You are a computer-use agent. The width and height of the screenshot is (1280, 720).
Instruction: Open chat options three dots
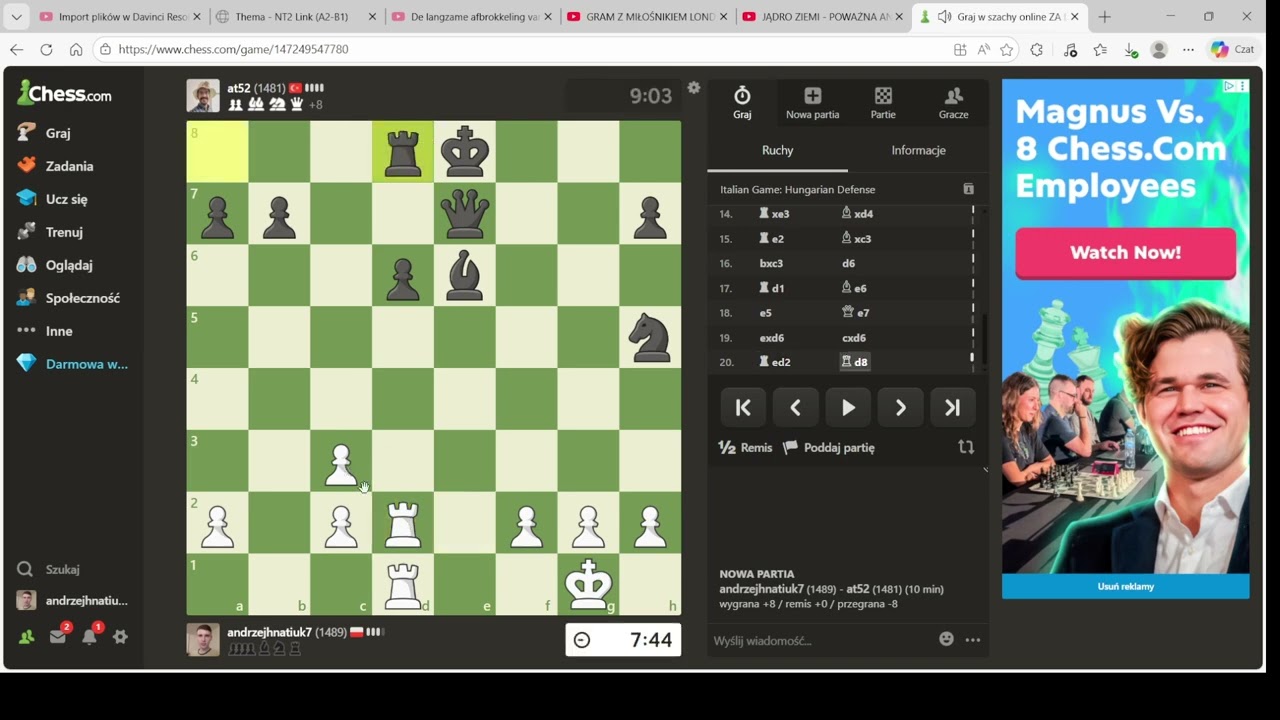pyautogui.click(x=973, y=640)
